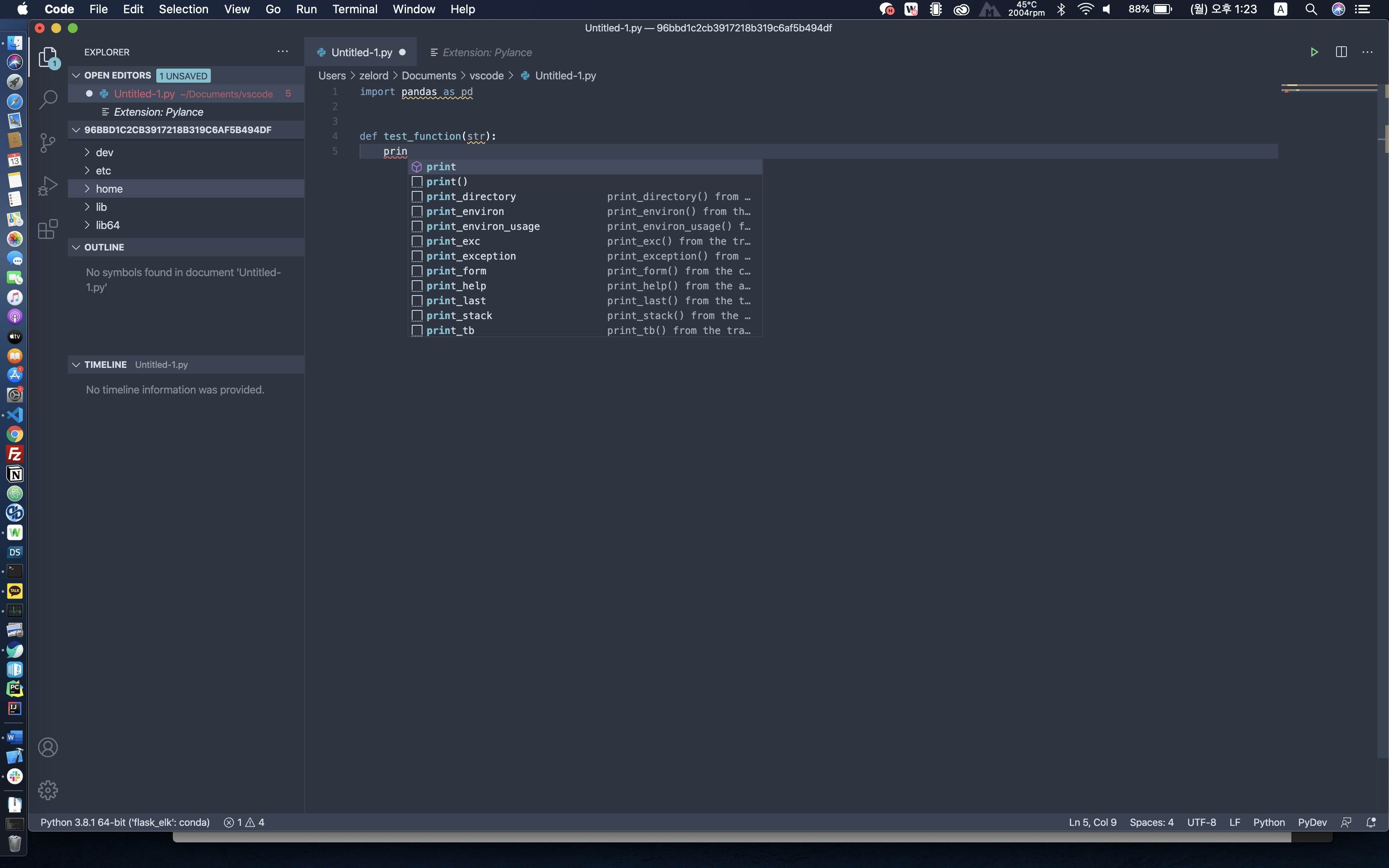
Task: Open the Accounts icon in activity bar
Action: 48,747
